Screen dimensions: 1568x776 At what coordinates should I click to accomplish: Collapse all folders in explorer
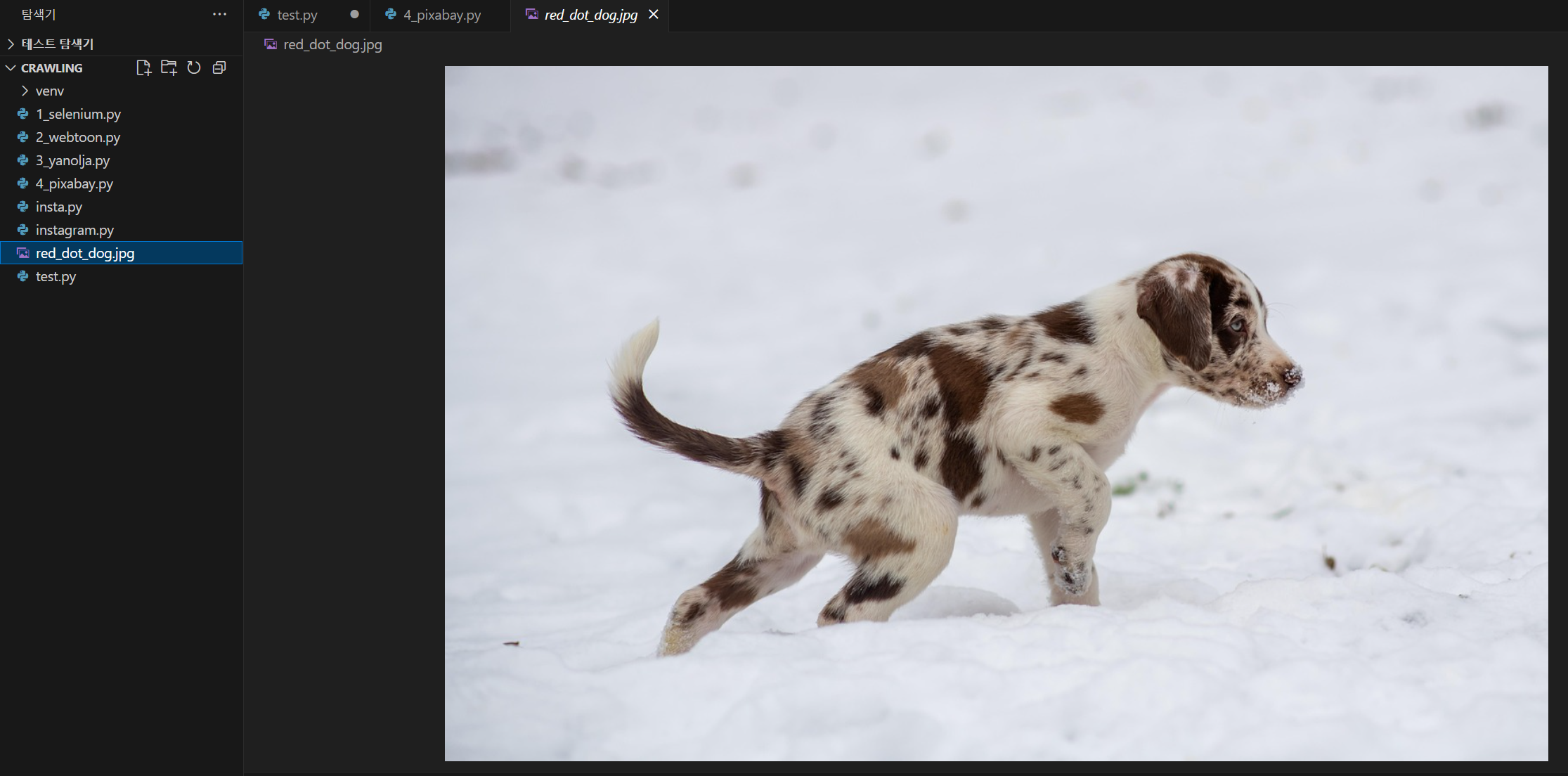click(219, 67)
